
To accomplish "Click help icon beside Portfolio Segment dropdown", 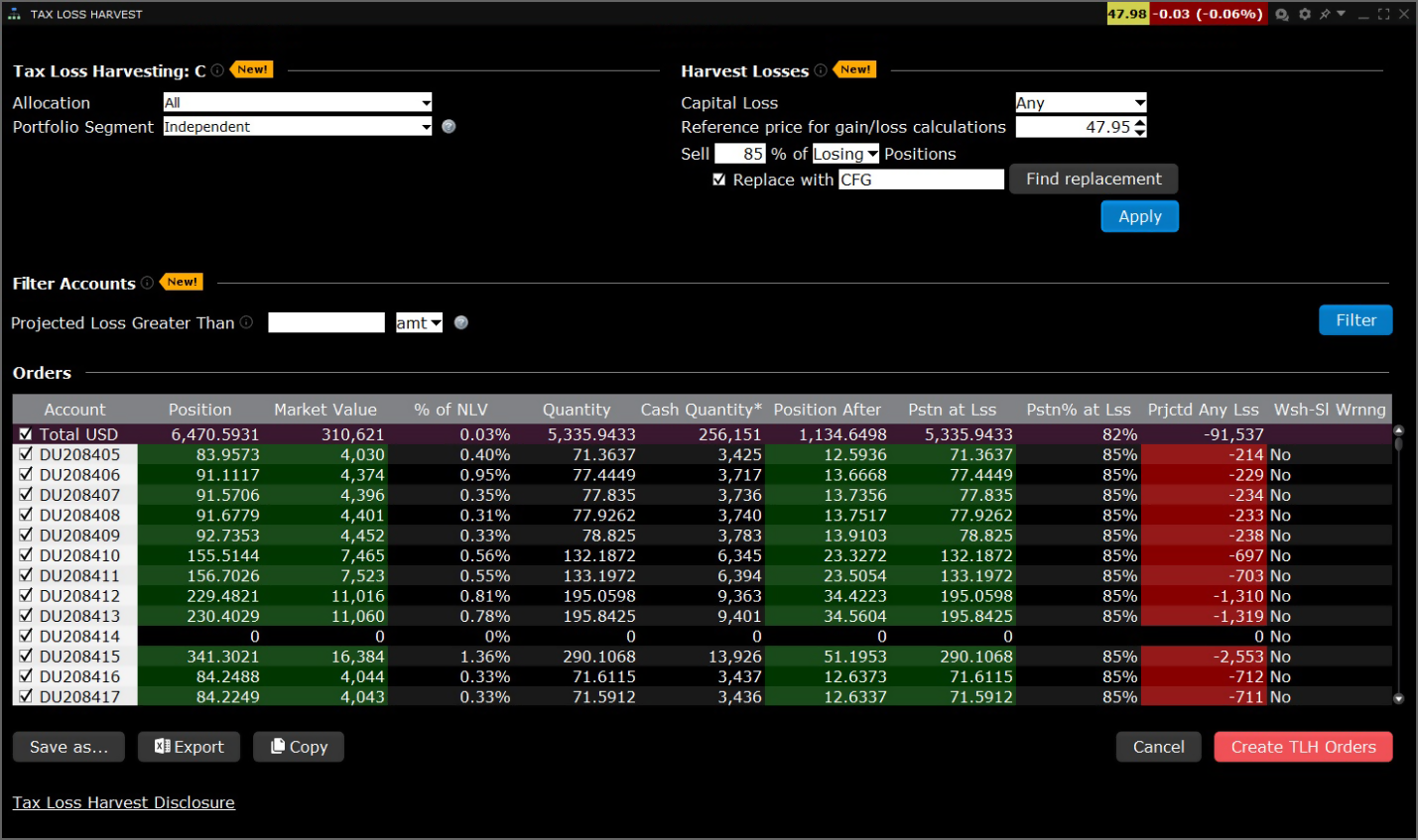I will pyautogui.click(x=449, y=127).
